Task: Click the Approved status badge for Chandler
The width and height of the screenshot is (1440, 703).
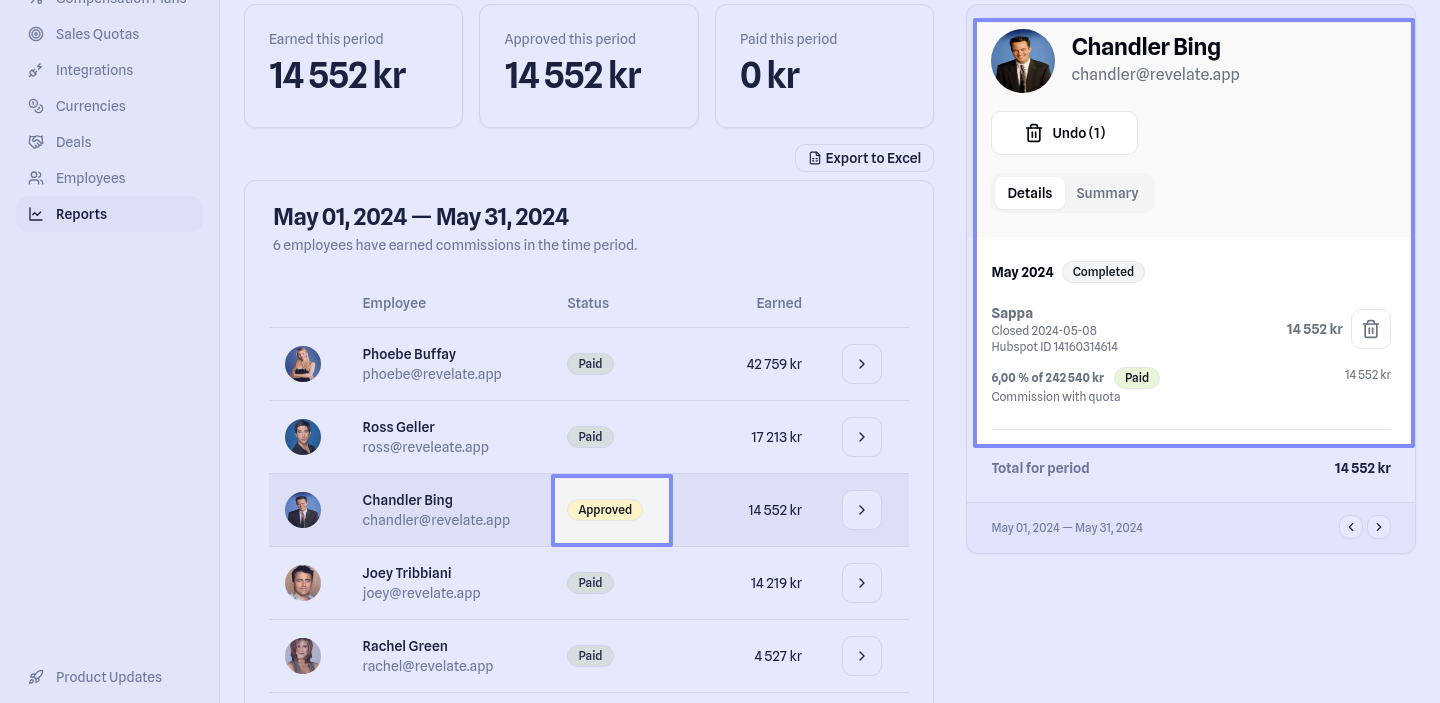Action: 605,510
